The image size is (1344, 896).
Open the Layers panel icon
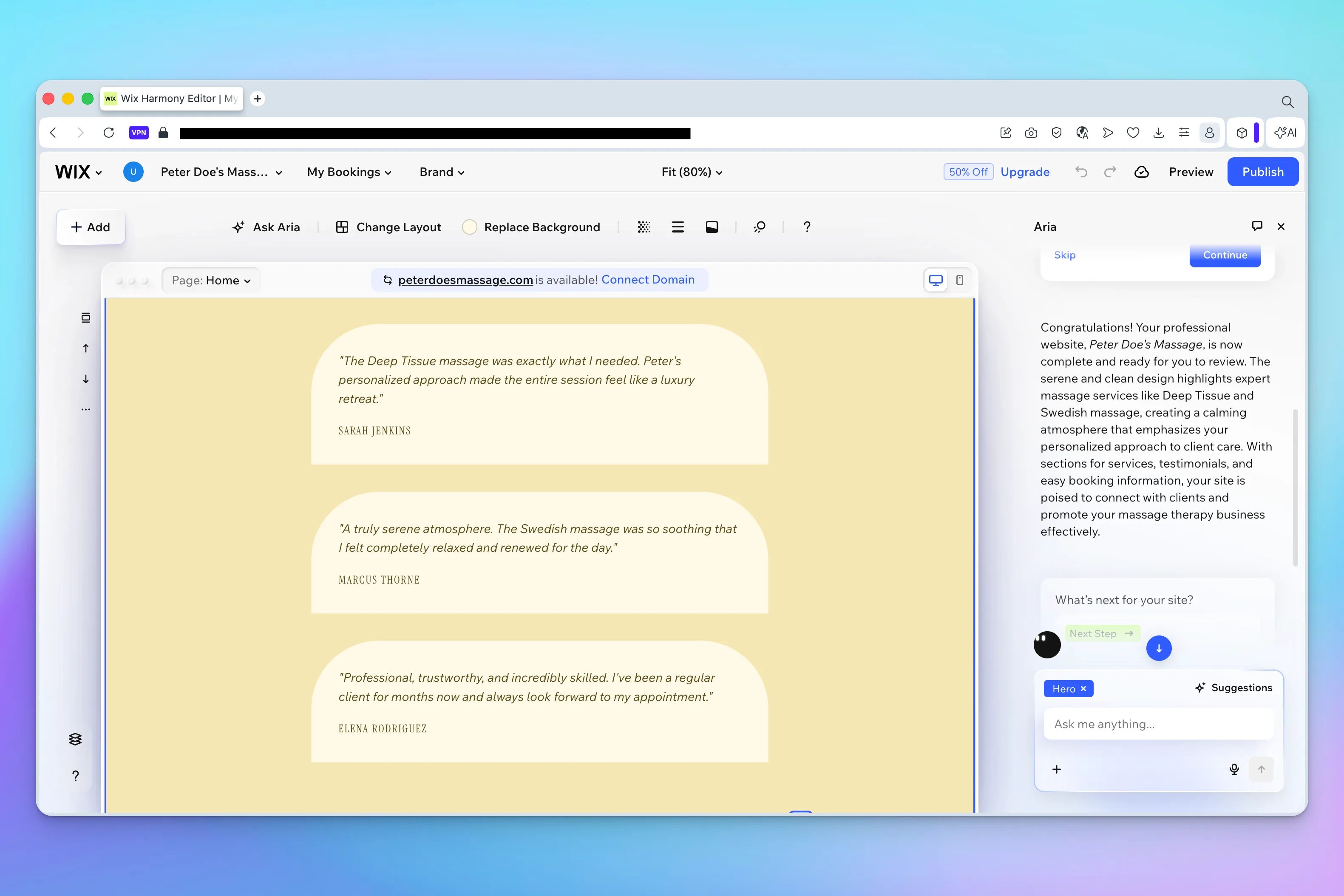[x=75, y=739]
